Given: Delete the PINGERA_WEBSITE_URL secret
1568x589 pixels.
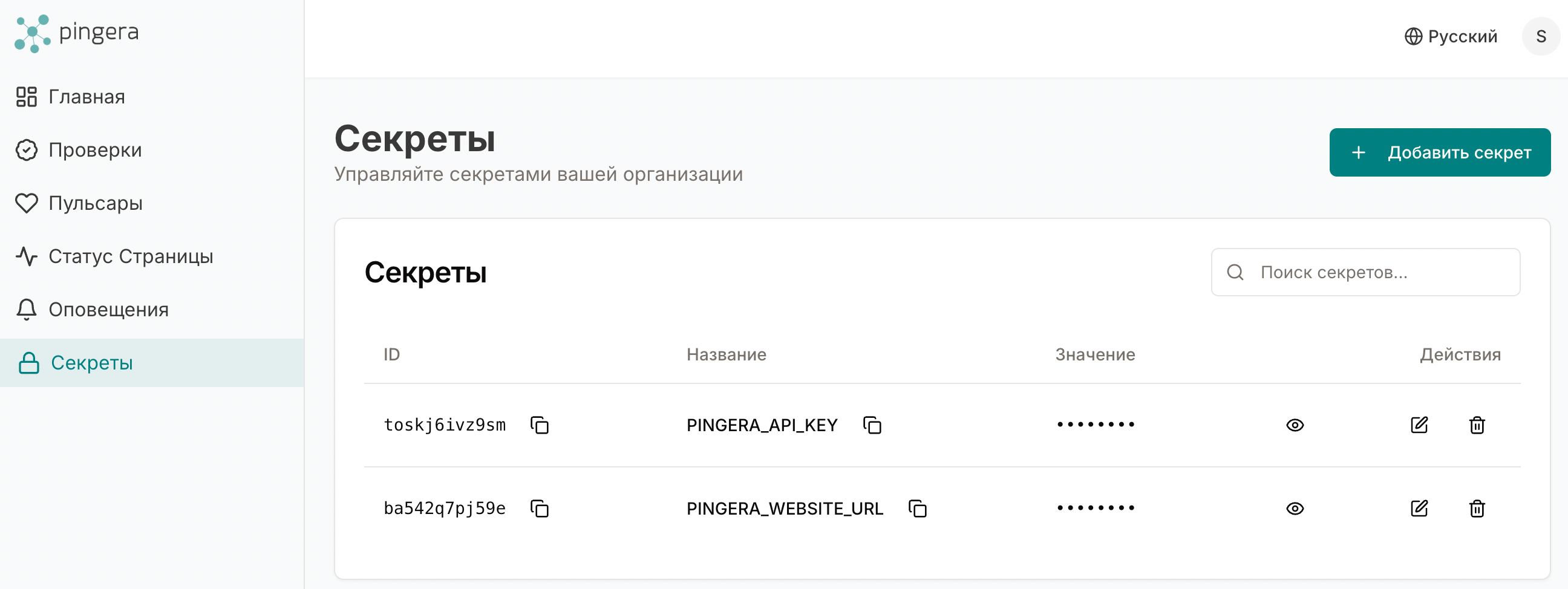Looking at the screenshot, I should (1476, 508).
